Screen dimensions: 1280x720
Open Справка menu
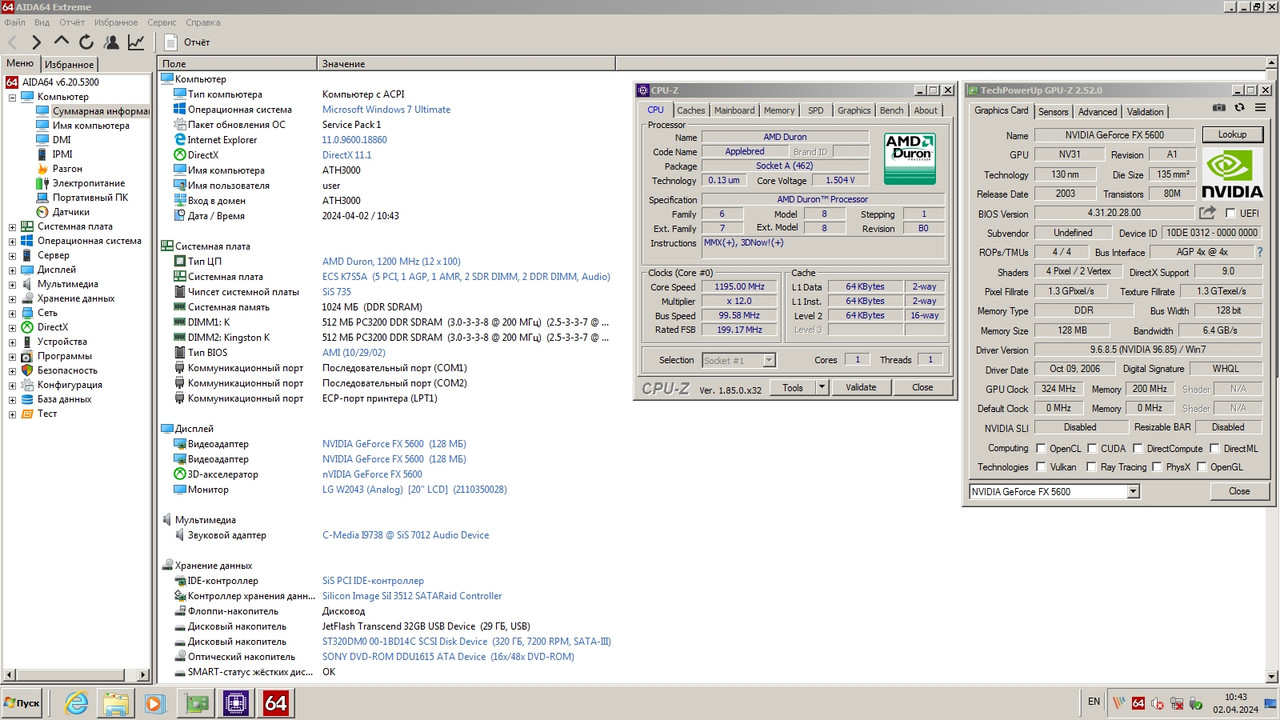click(x=203, y=22)
